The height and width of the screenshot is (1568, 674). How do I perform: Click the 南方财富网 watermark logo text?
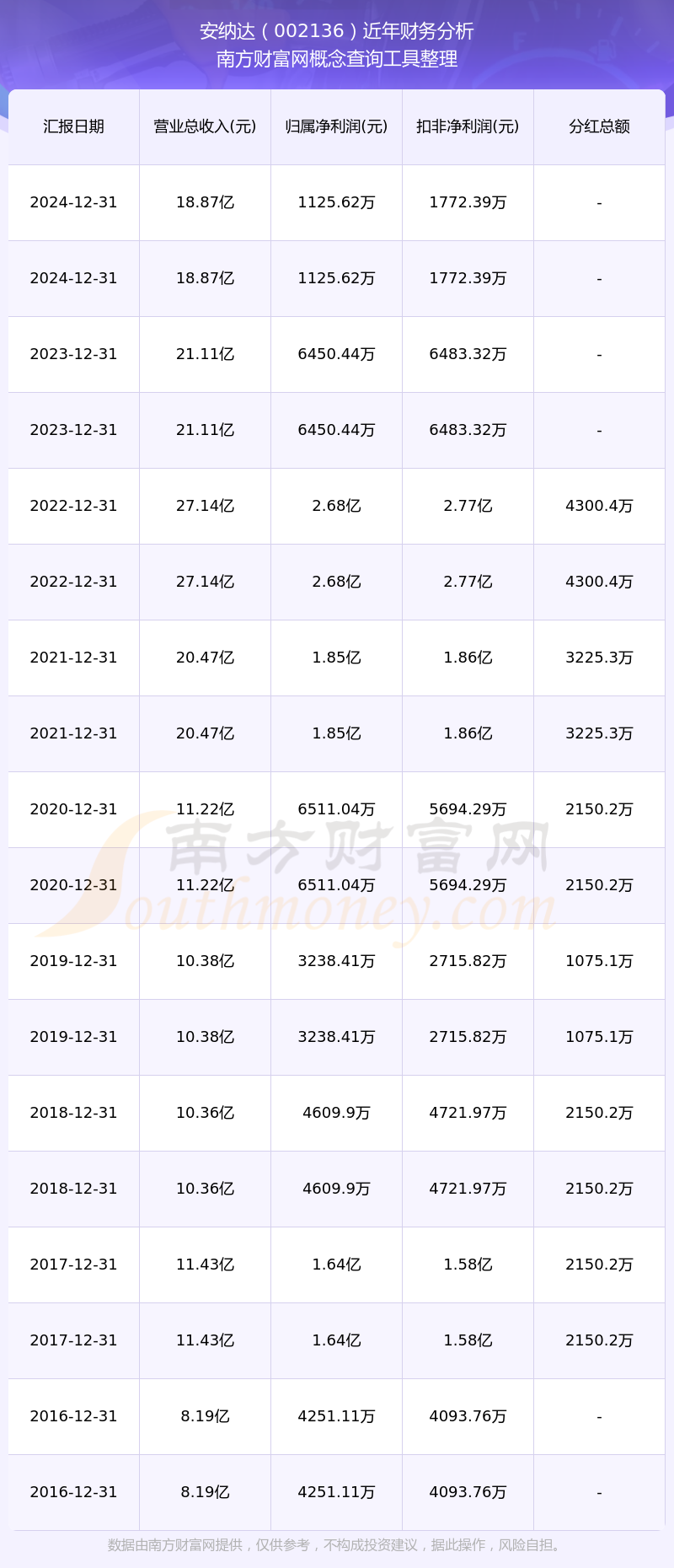358,846
